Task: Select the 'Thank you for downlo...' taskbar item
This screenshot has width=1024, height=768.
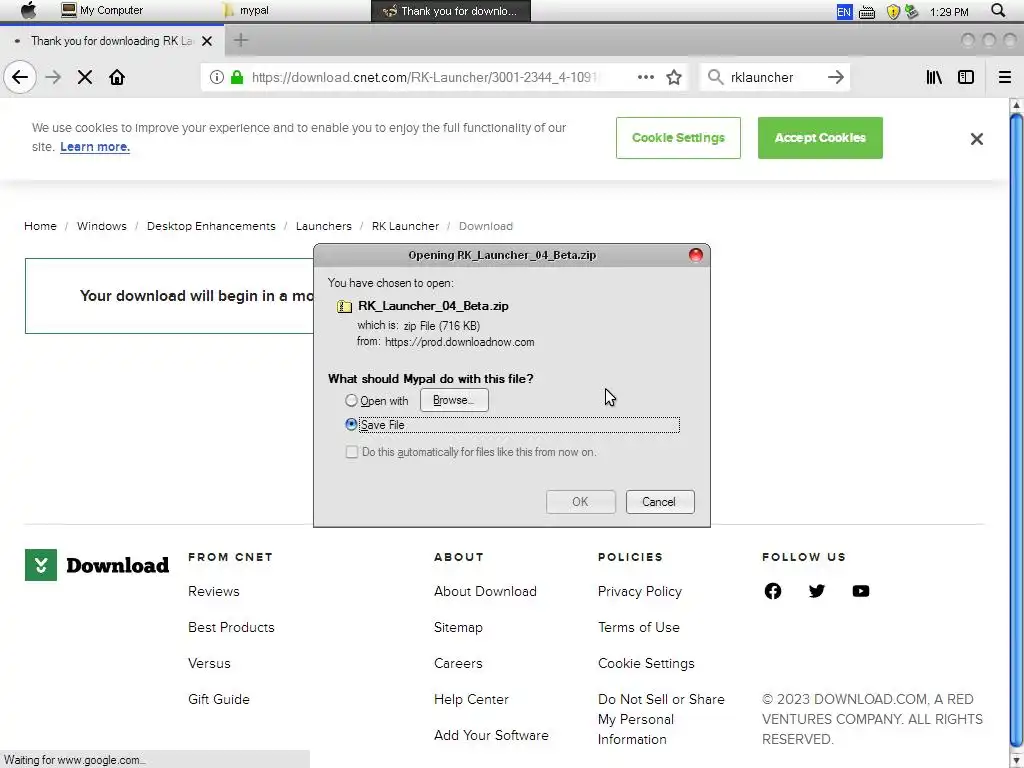Action: click(451, 11)
